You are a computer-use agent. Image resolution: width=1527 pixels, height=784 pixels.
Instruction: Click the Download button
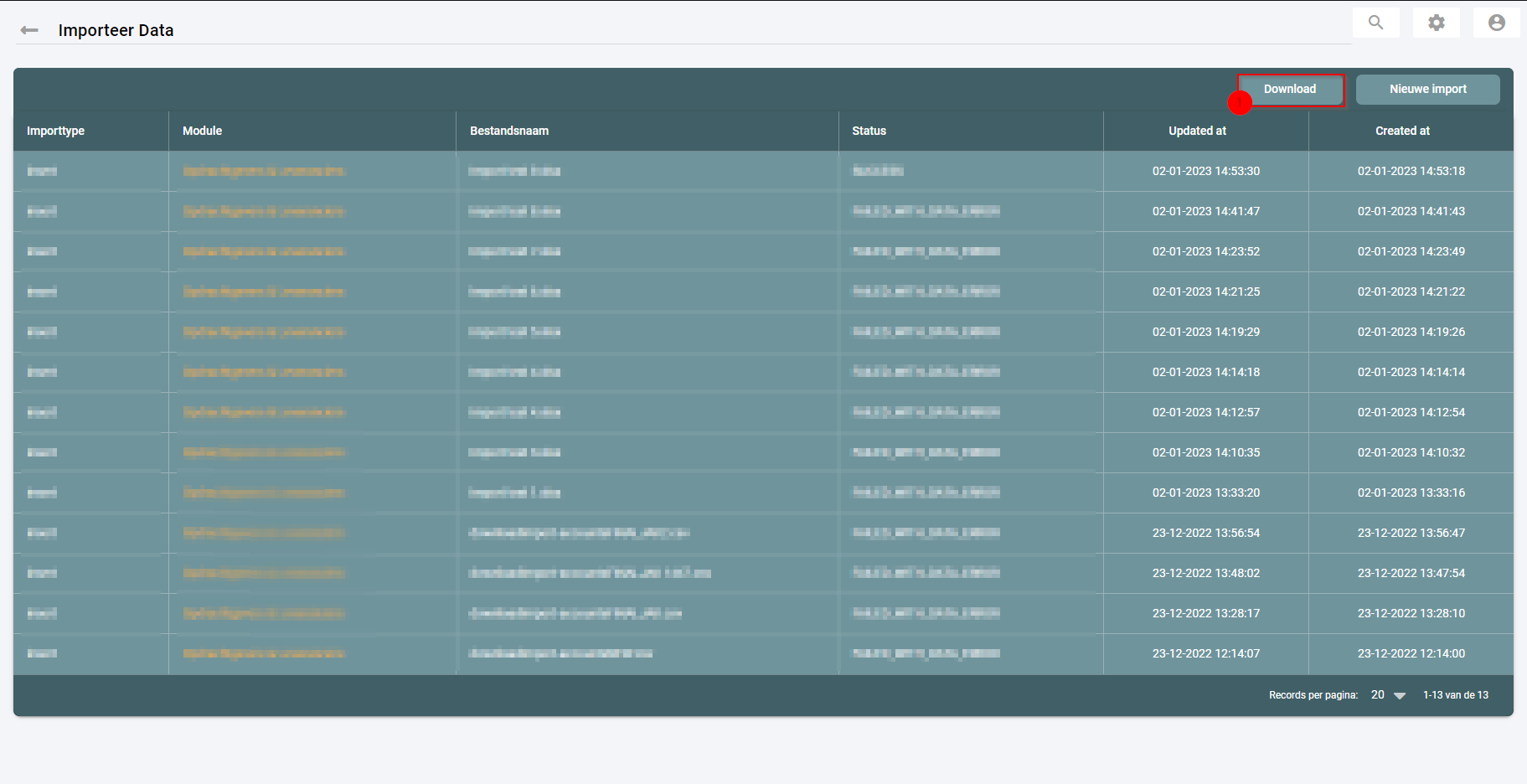[x=1290, y=90]
